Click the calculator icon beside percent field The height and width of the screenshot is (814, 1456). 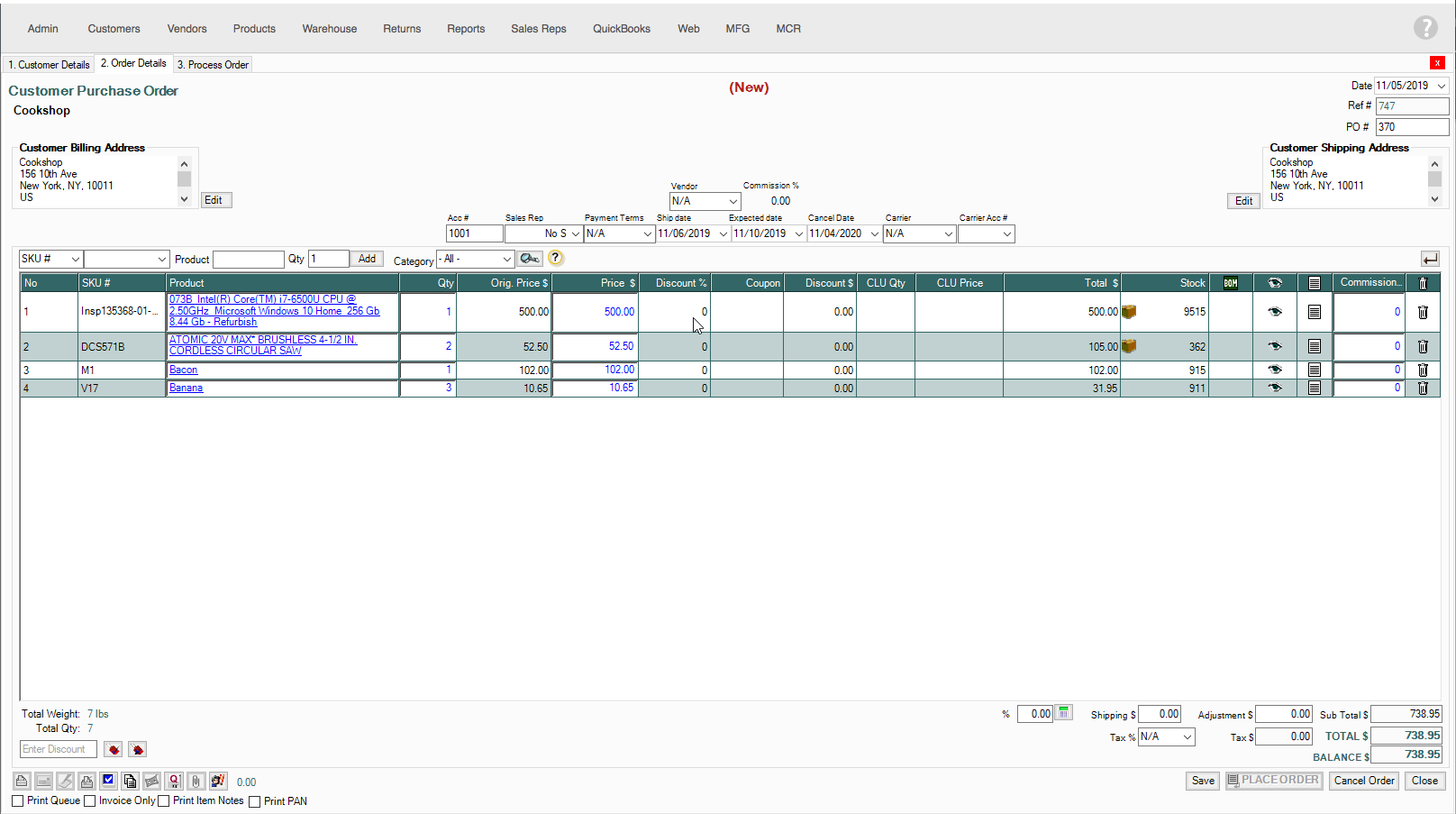[x=1064, y=713]
